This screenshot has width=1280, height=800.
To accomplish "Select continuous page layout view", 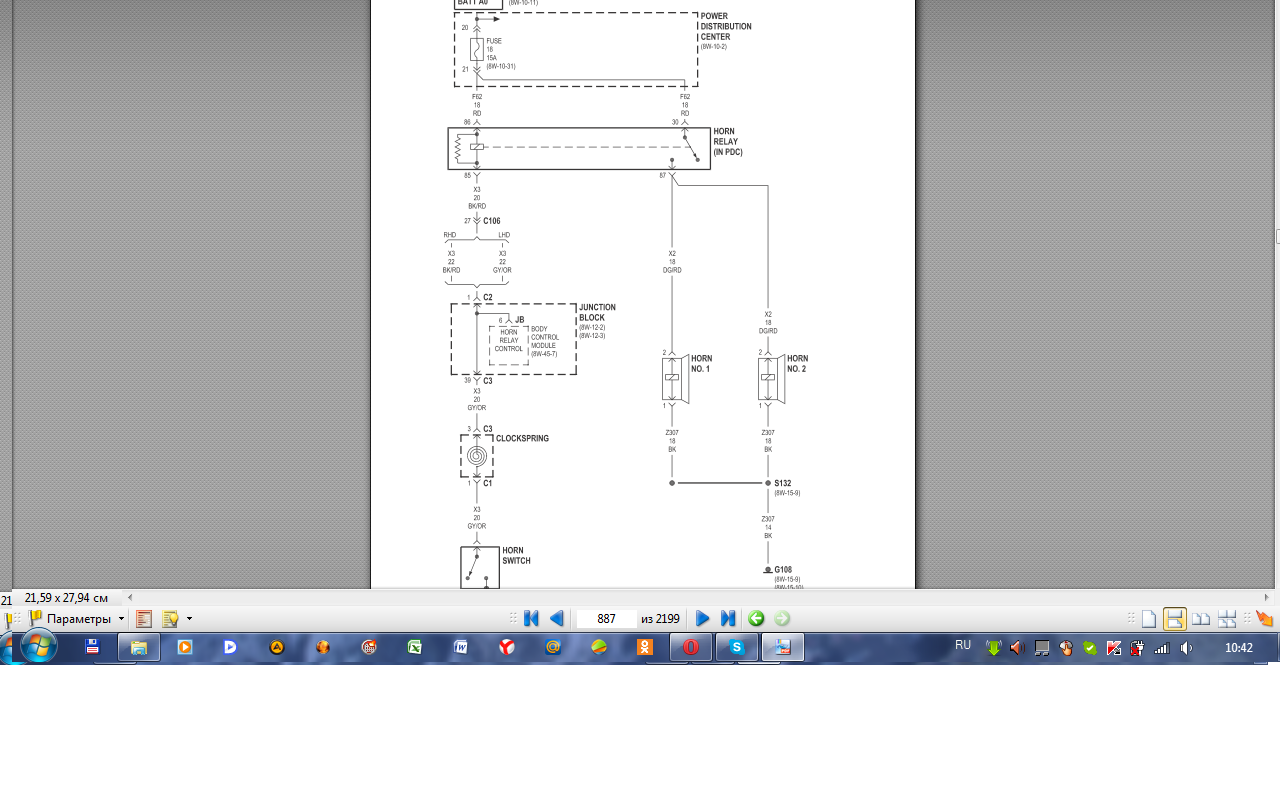I will coord(1174,619).
